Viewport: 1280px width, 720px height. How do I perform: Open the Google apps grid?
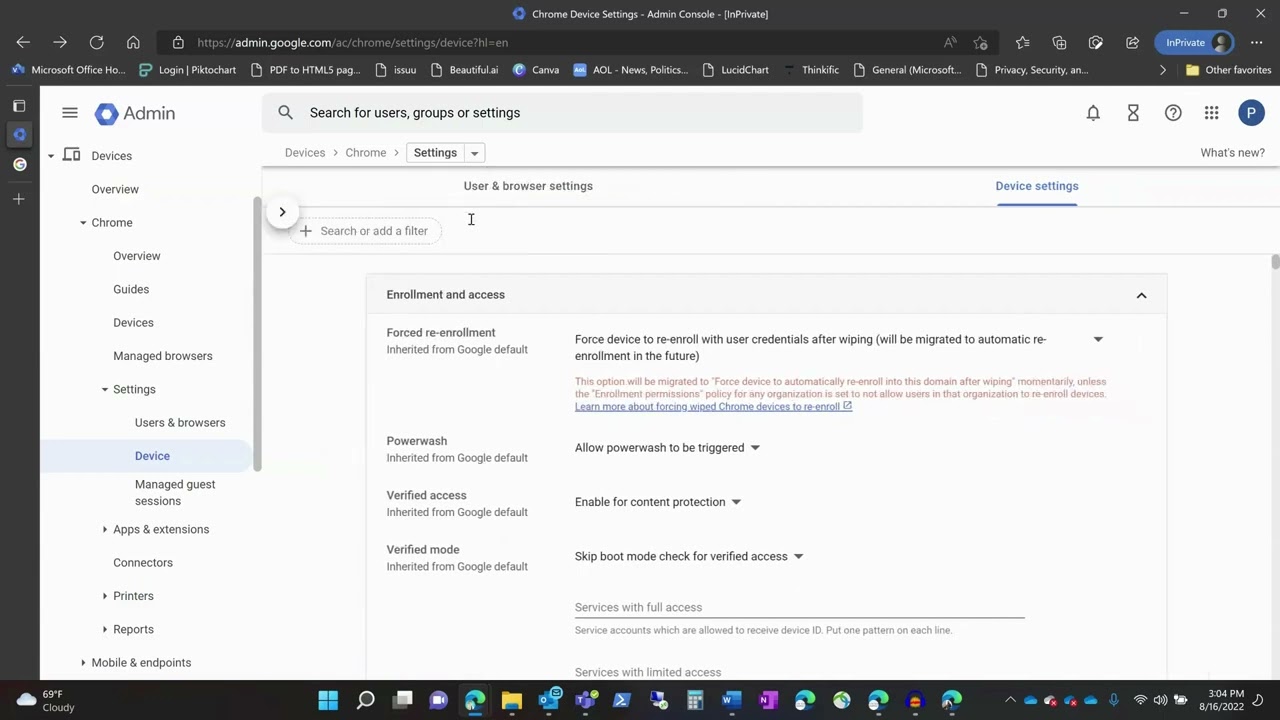(x=1212, y=113)
